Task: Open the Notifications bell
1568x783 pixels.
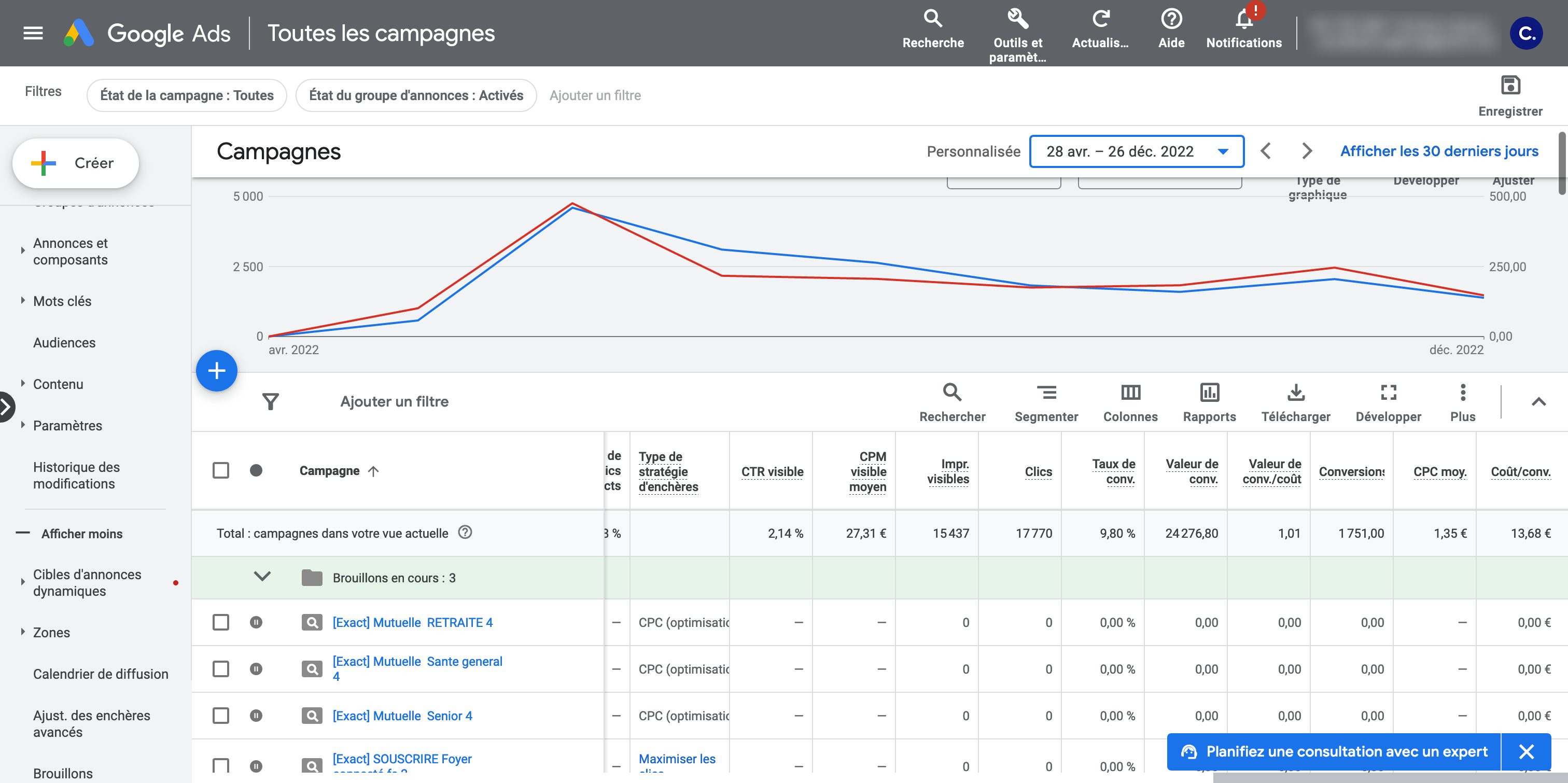Action: click(x=1243, y=21)
